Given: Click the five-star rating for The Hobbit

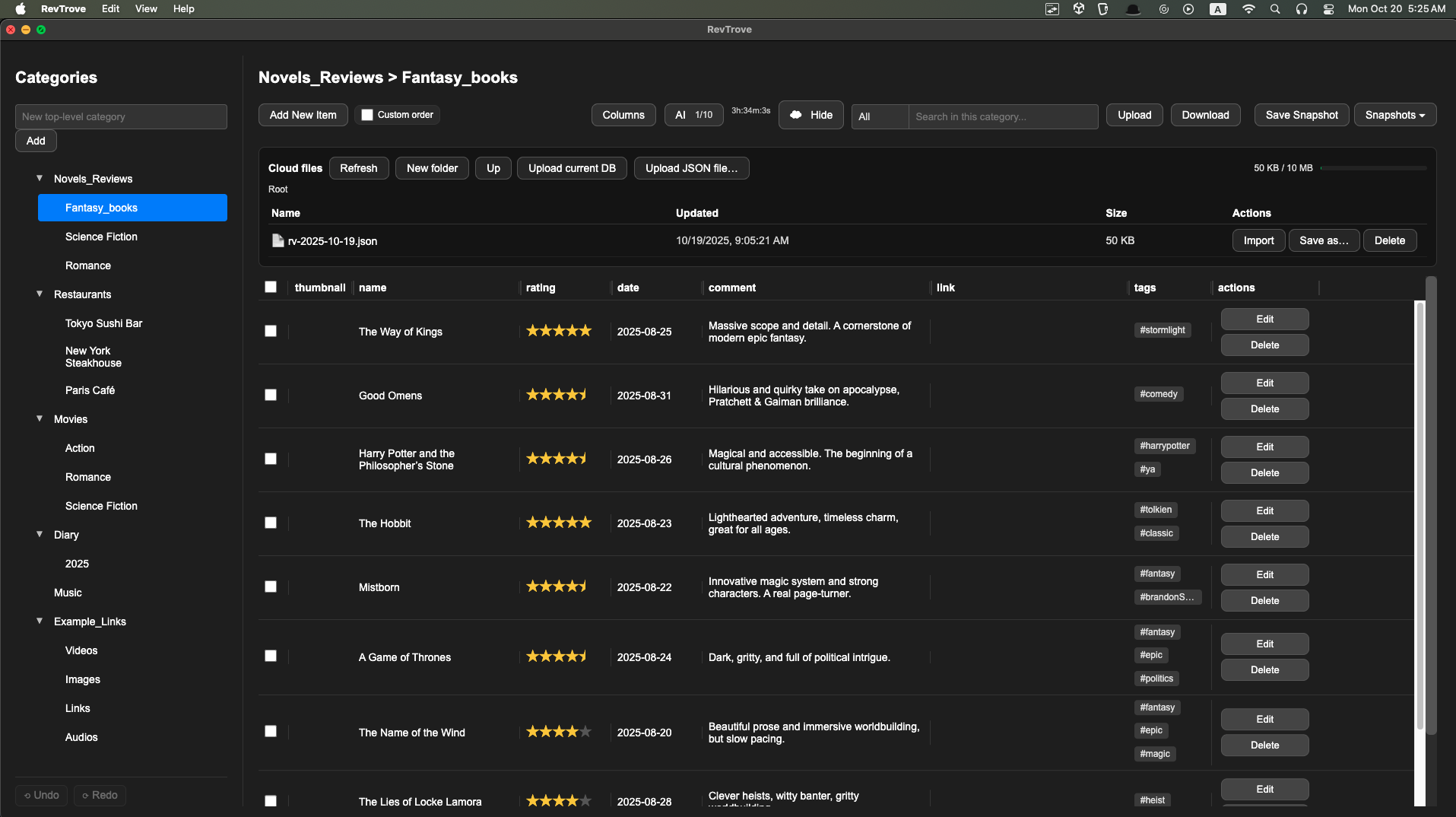Looking at the screenshot, I should click(x=558, y=523).
